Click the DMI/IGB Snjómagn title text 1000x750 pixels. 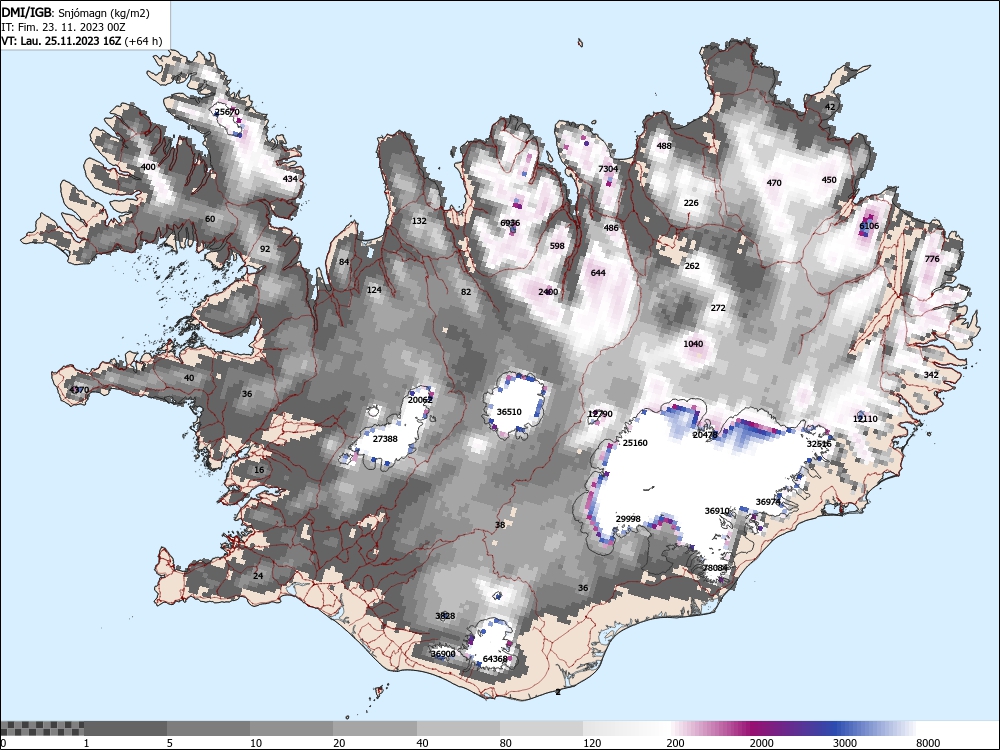[75, 13]
